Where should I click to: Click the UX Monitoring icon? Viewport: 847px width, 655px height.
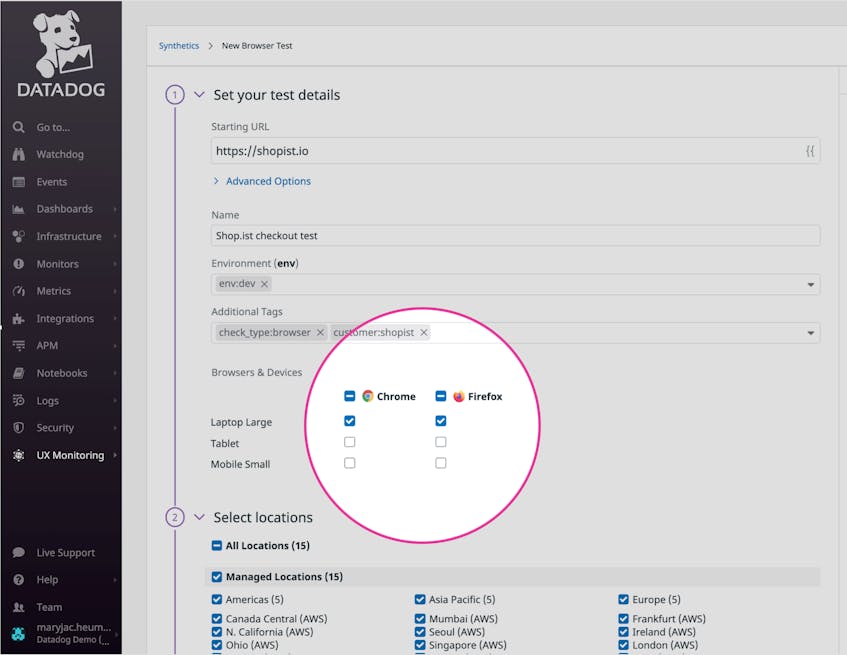point(18,455)
